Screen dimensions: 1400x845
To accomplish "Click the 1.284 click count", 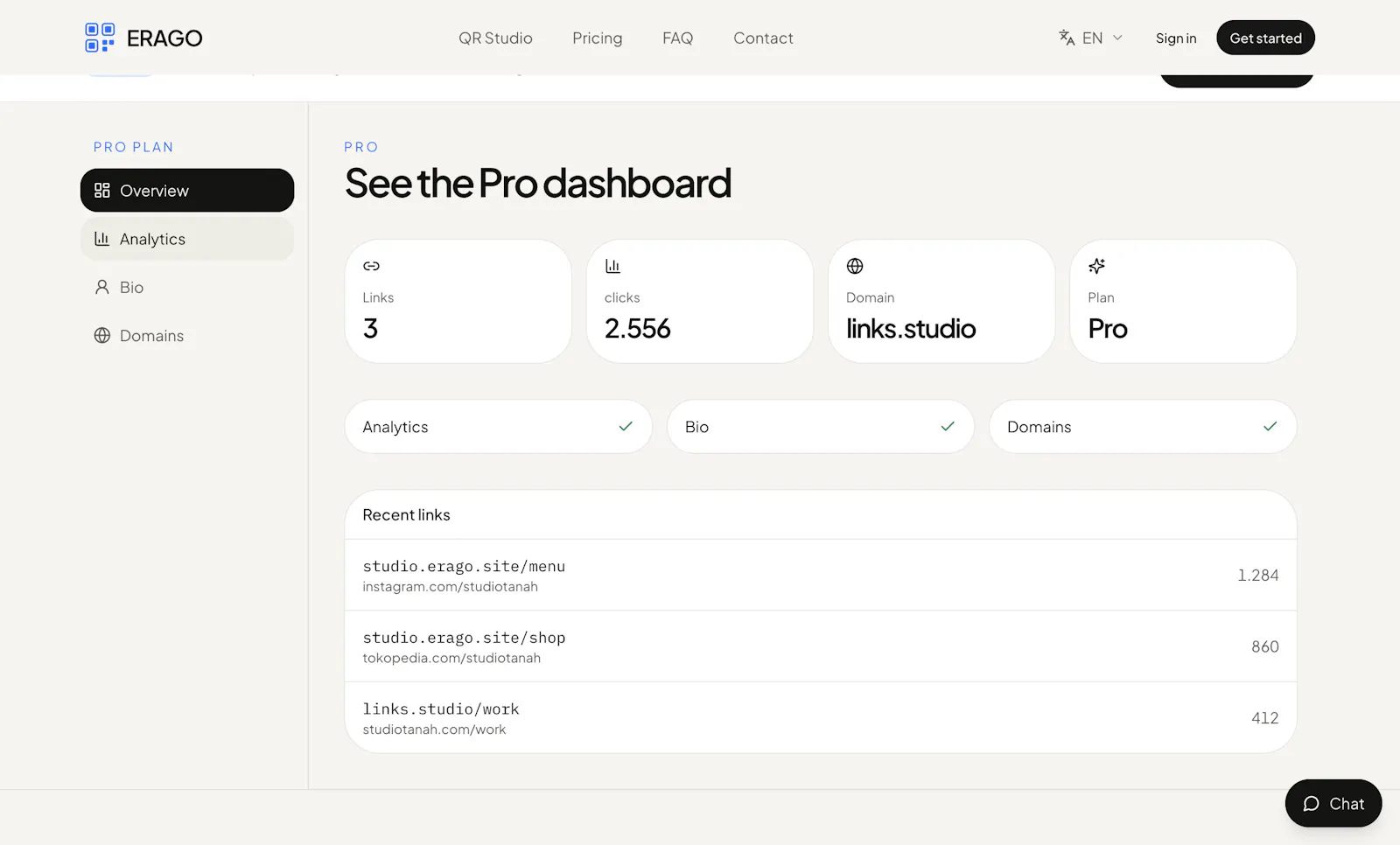I will 1258,576.
